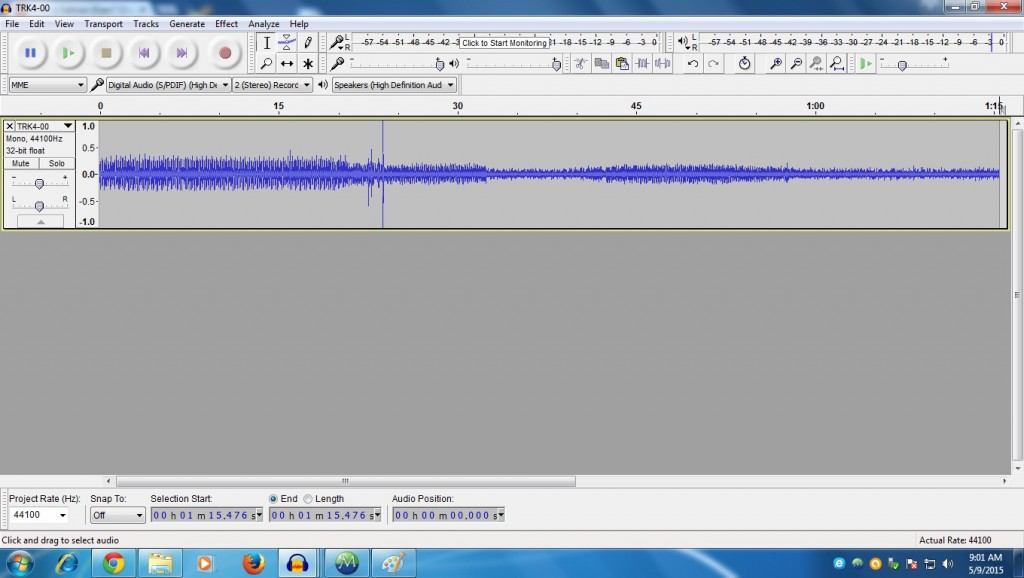This screenshot has width=1024, height=578.
Task: Open the Analyze menu
Action: click(264, 24)
